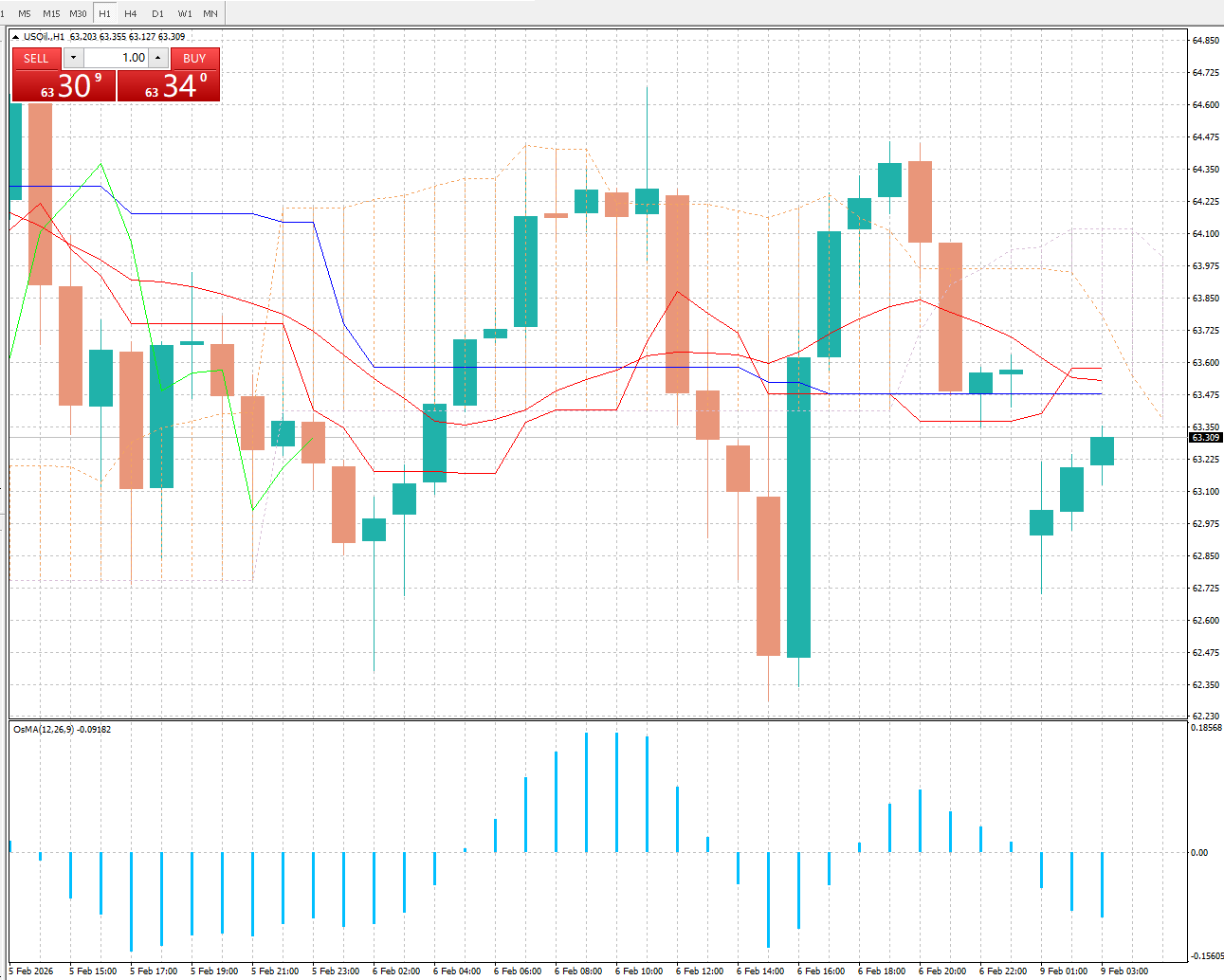This screenshot has width=1224, height=980.
Task: Decrease trade volume with down arrow
Action: [x=74, y=58]
